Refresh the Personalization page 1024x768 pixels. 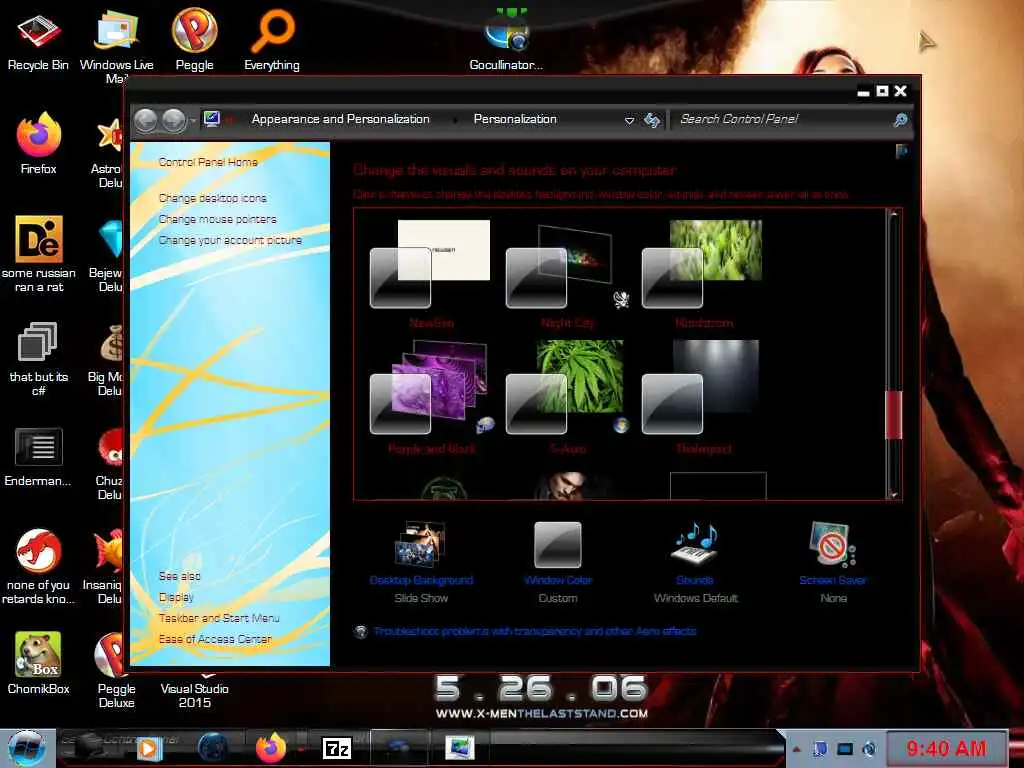coord(652,120)
